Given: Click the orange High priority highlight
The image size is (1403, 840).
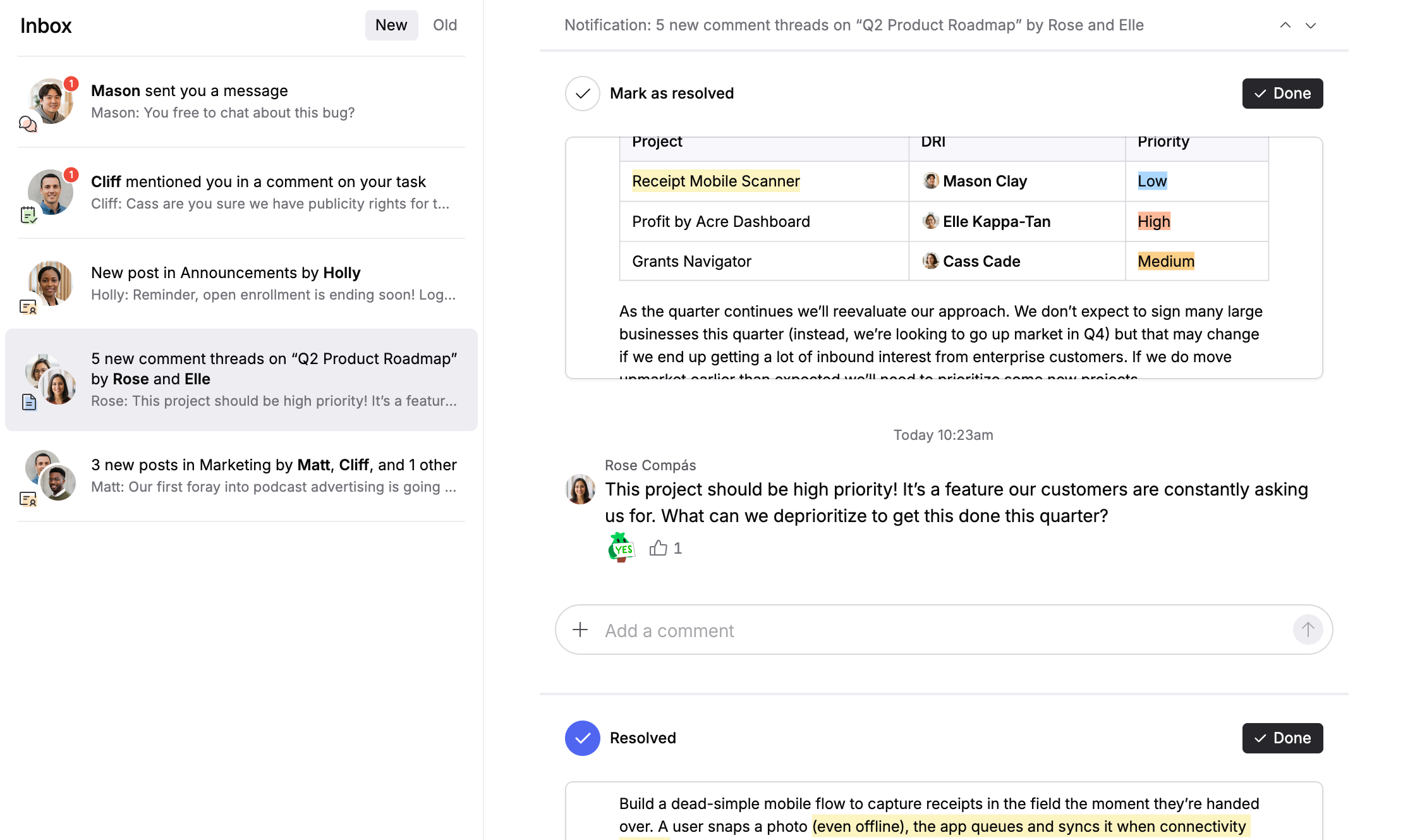Looking at the screenshot, I should (1153, 221).
